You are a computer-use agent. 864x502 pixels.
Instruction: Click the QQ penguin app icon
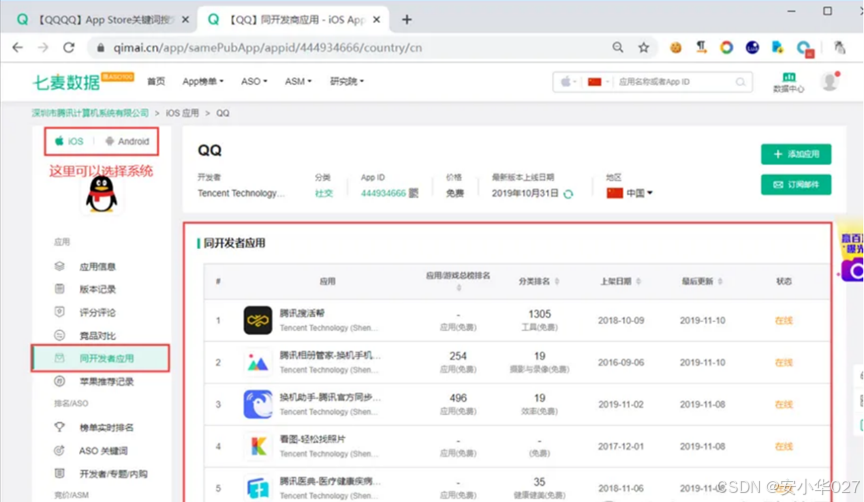[x=101, y=195]
